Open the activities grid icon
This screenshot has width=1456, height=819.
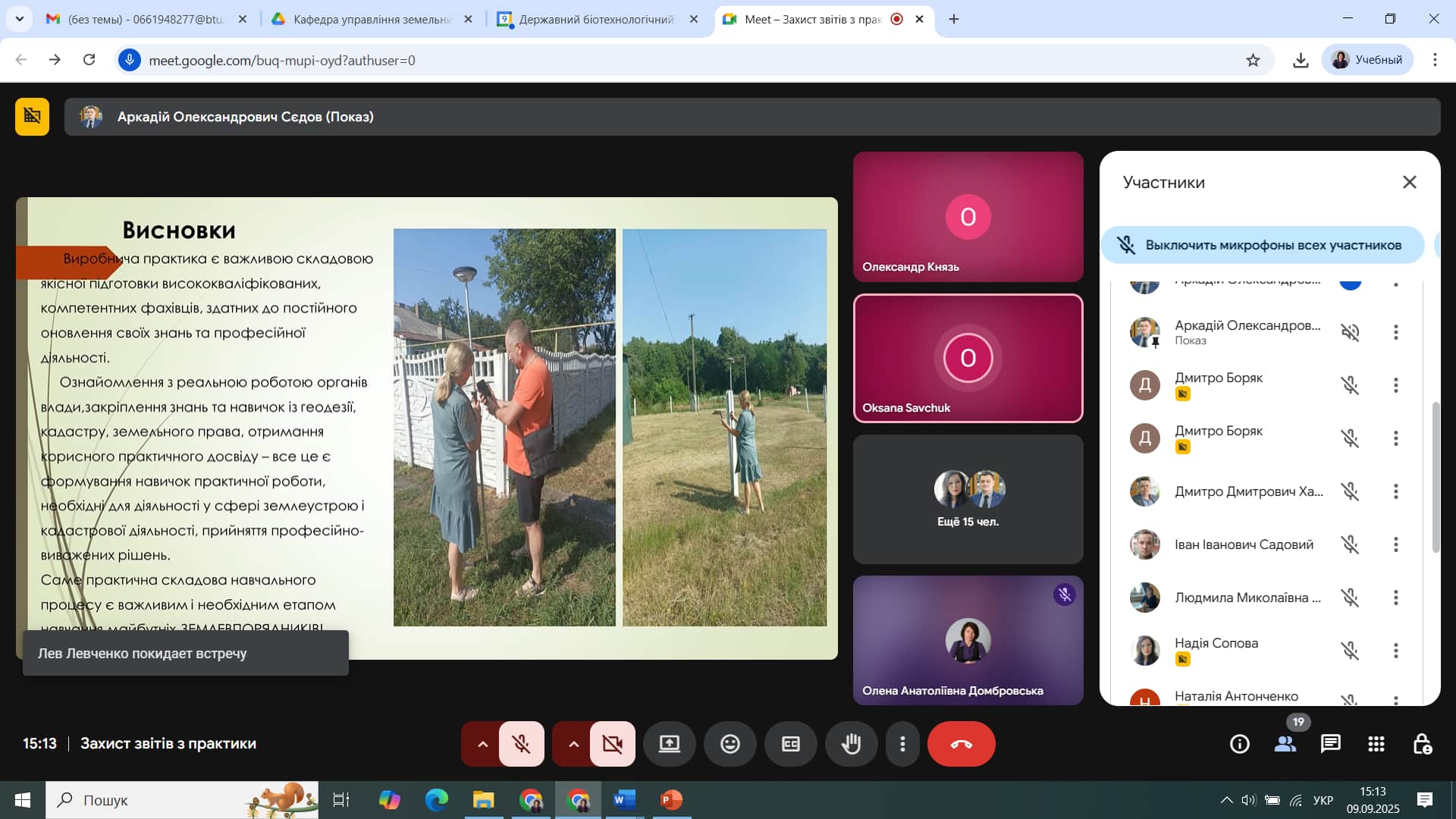pyautogui.click(x=1376, y=744)
